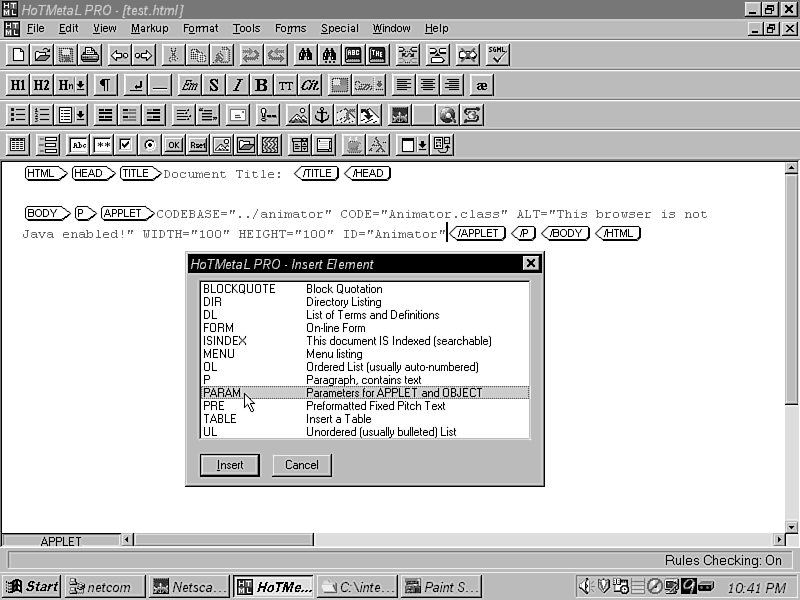Close the Insert Element dialog
This screenshot has height=600, width=800.
pyautogui.click(x=531, y=263)
